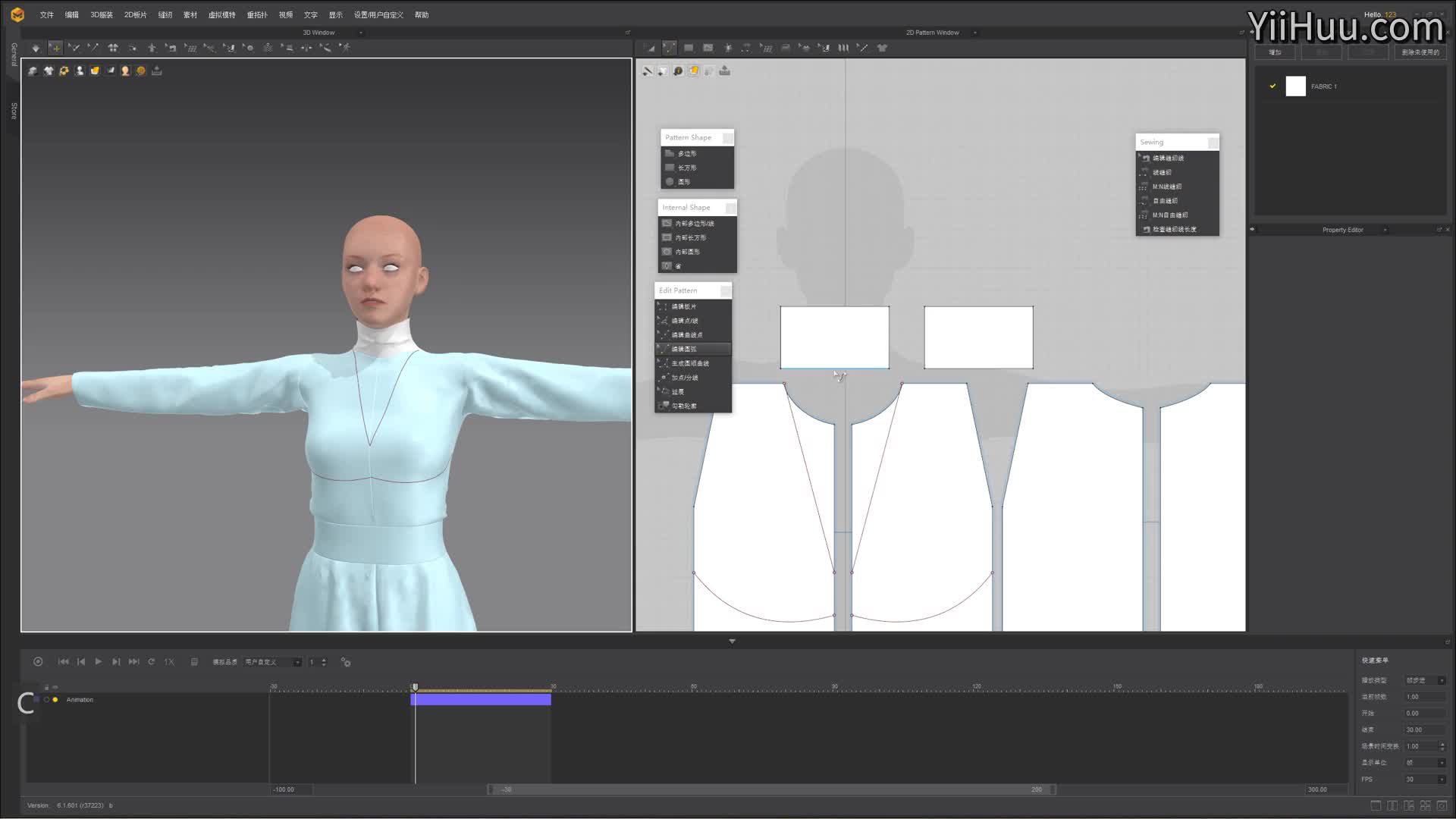This screenshot has height=819, width=1456.
Task: Open animation settings gear icon
Action: click(346, 662)
